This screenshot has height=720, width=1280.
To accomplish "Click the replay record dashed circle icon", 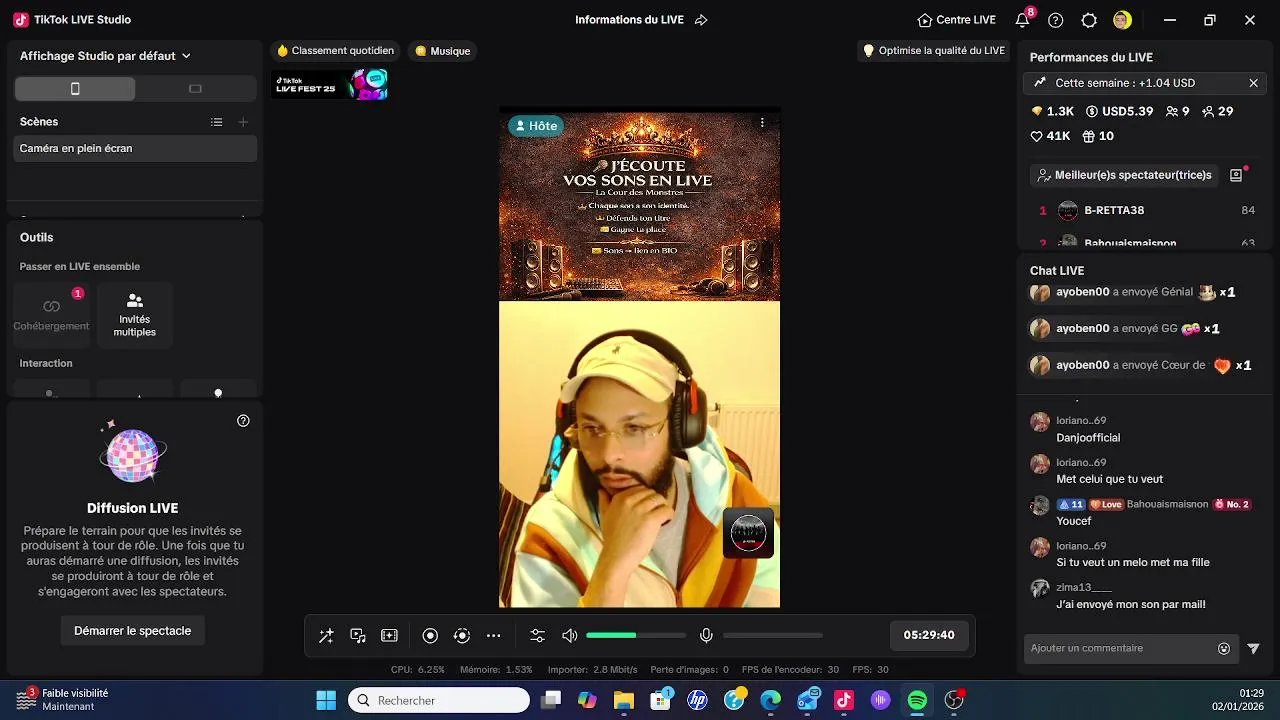I will click(x=462, y=636).
